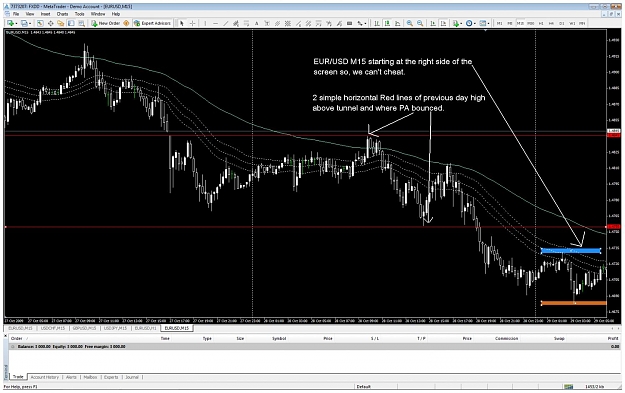This screenshot has height=393, width=625.
Task: Expand the templates dropdown arrow
Action: (x=488, y=23)
